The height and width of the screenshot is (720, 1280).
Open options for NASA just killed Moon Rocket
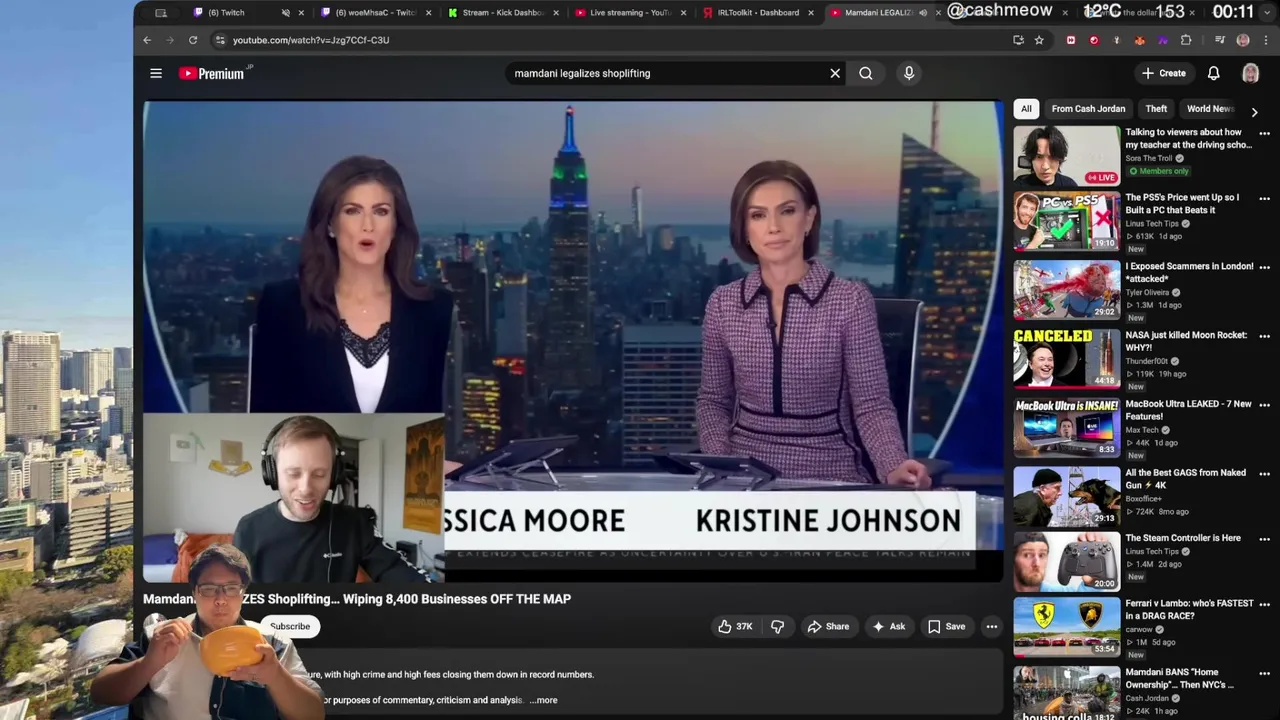1264,336
